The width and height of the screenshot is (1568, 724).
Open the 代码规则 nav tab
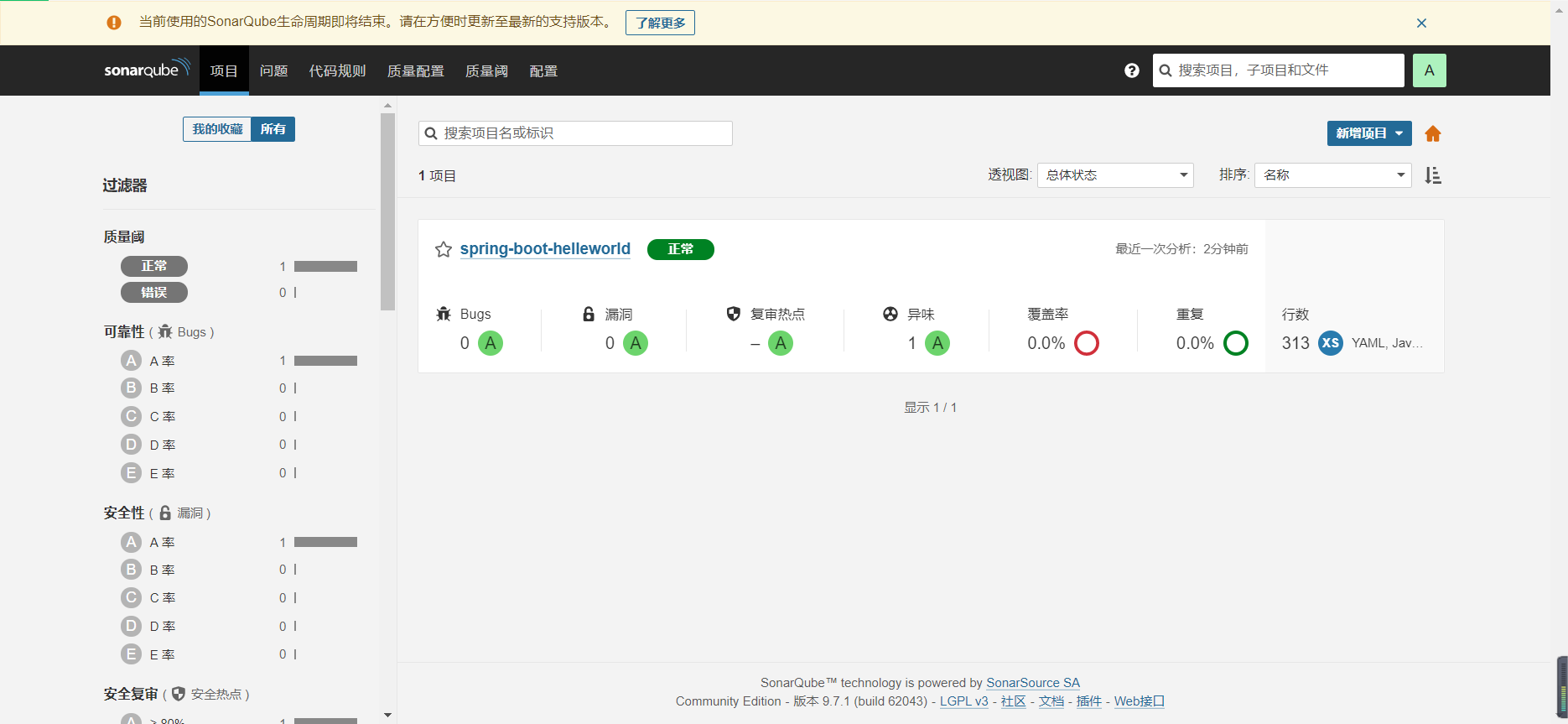point(337,70)
